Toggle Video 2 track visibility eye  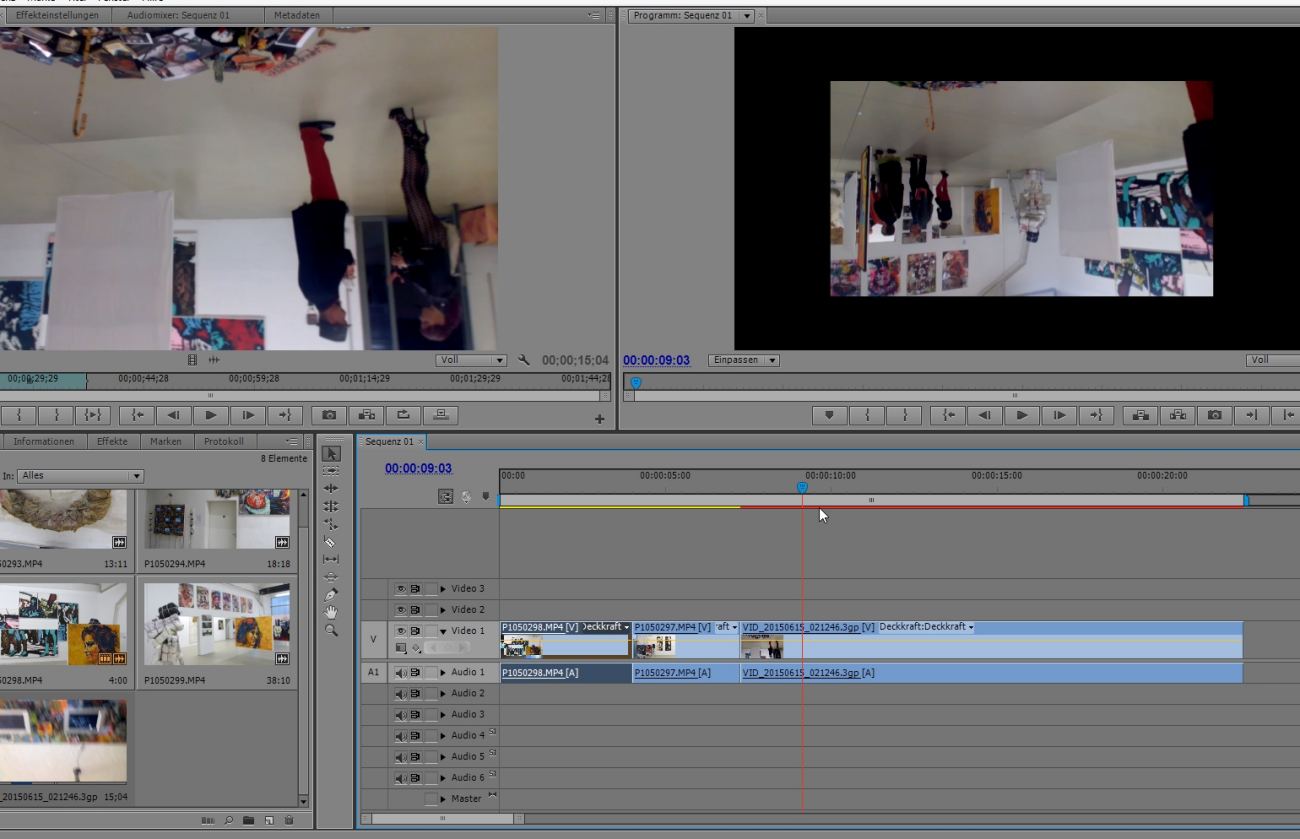[x=401, y=610]
